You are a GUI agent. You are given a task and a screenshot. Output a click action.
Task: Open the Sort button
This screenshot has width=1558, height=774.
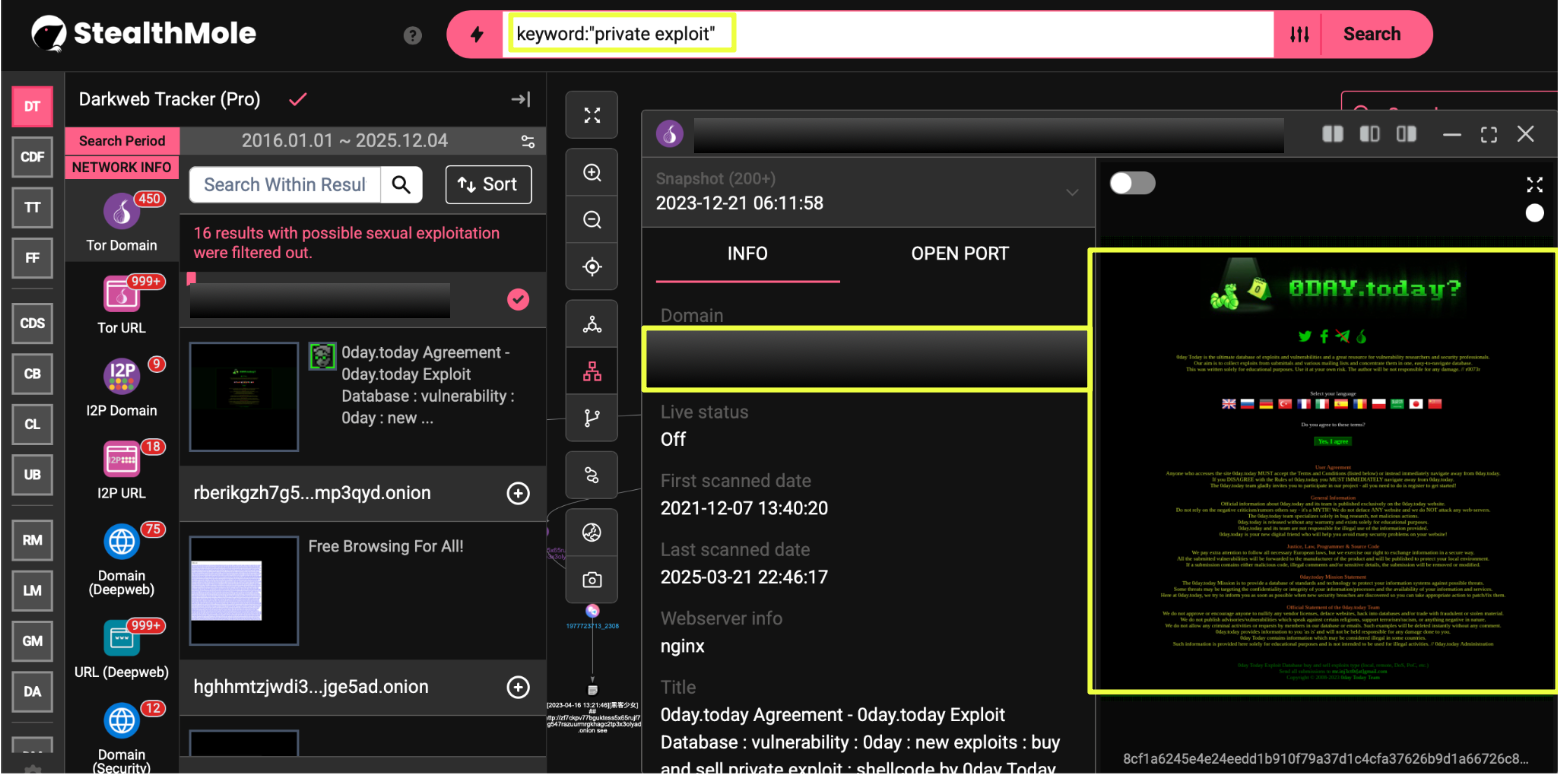(488, 184)
